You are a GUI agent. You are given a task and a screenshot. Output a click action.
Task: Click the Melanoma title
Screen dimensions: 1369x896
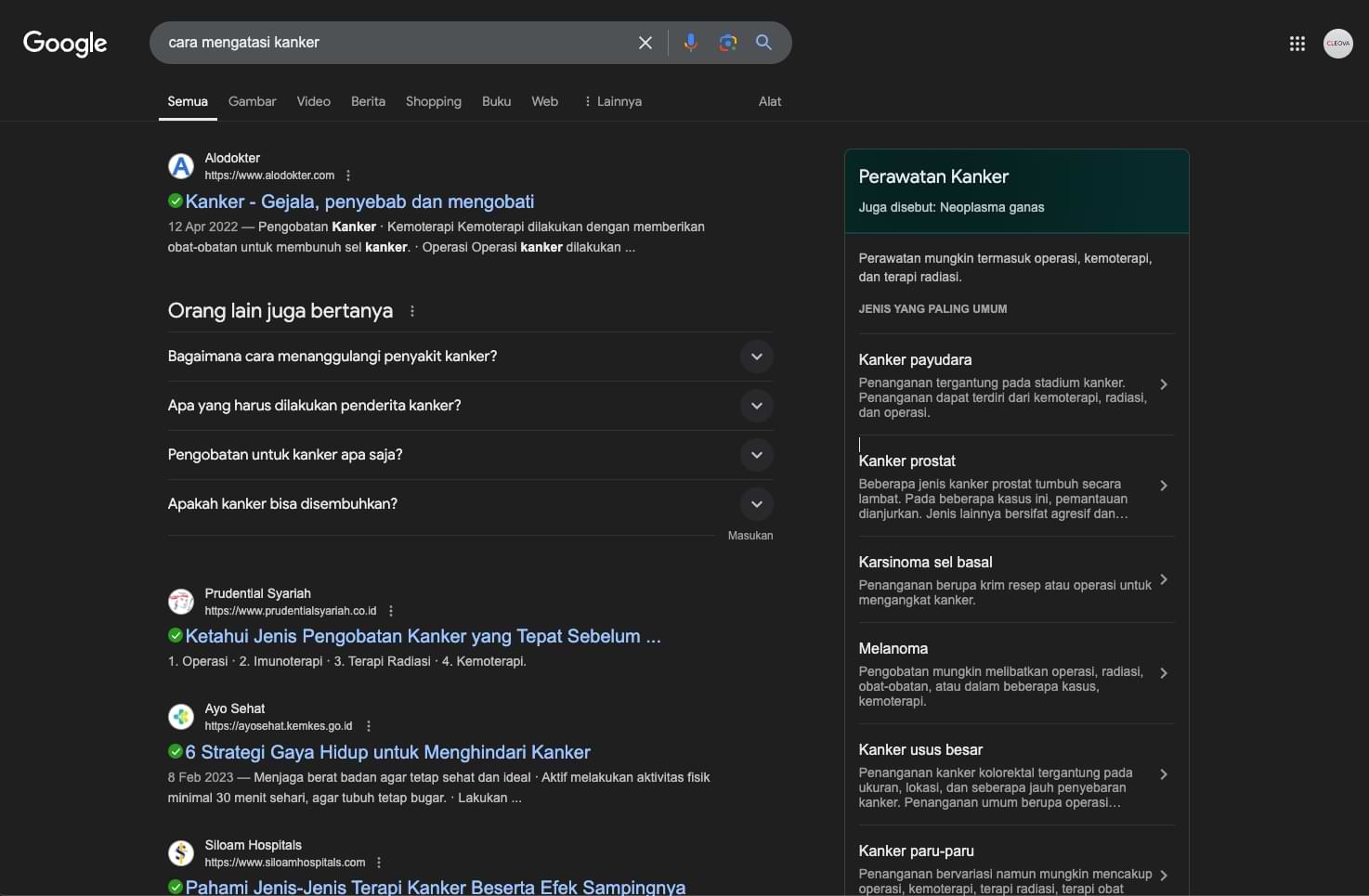point(893,649)
